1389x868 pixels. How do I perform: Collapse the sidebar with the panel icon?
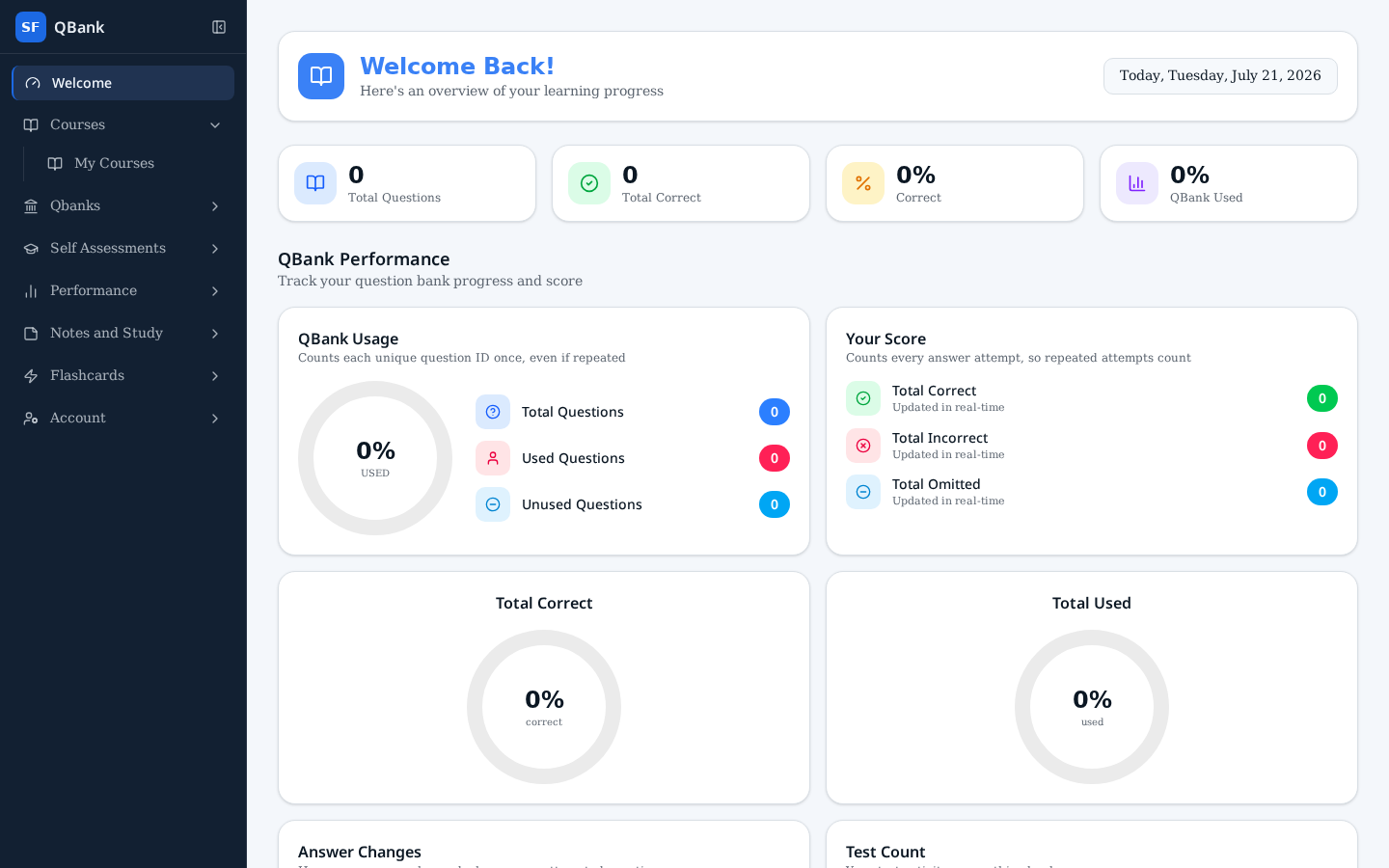pos(219,27)
